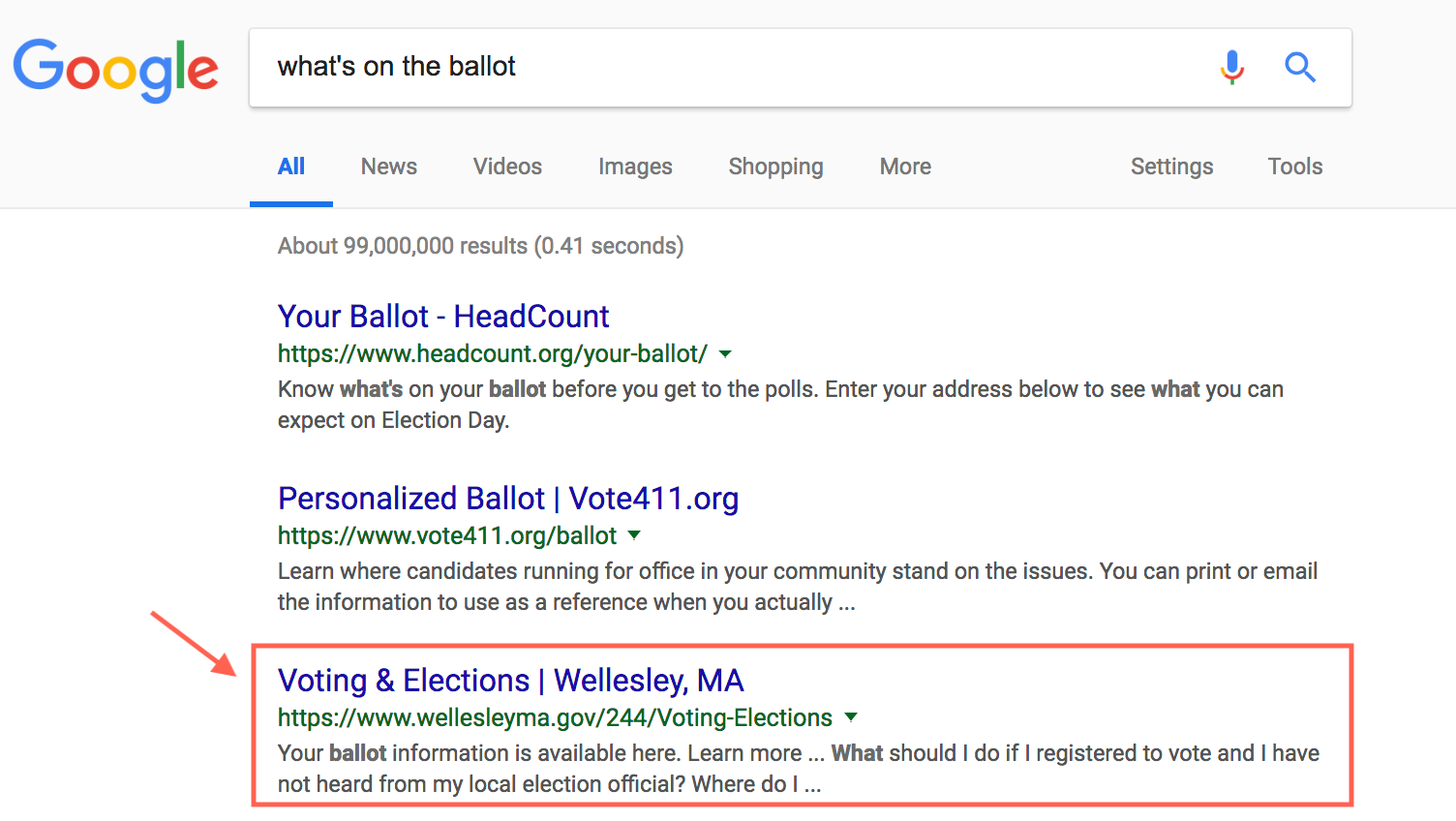Expand the headcount.org URL dropdown arrow

coord(725,354)
